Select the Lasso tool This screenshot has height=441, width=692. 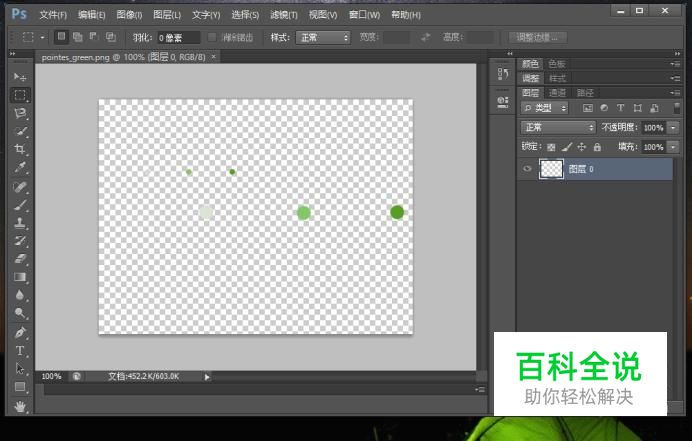pyautogui.click(x=20, y=113)
